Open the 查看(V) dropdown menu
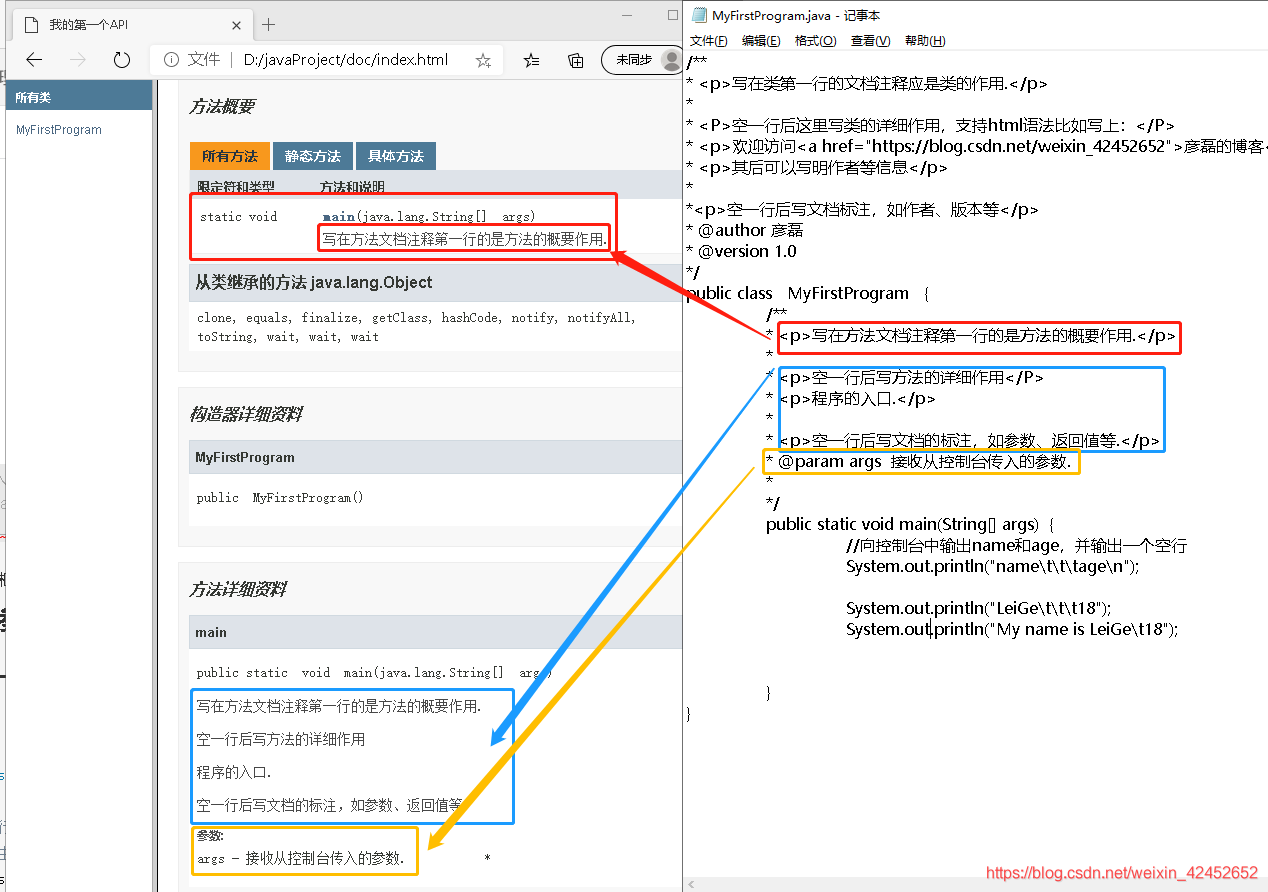Screen dimensions: 1268x892 (x=868, y=40)
